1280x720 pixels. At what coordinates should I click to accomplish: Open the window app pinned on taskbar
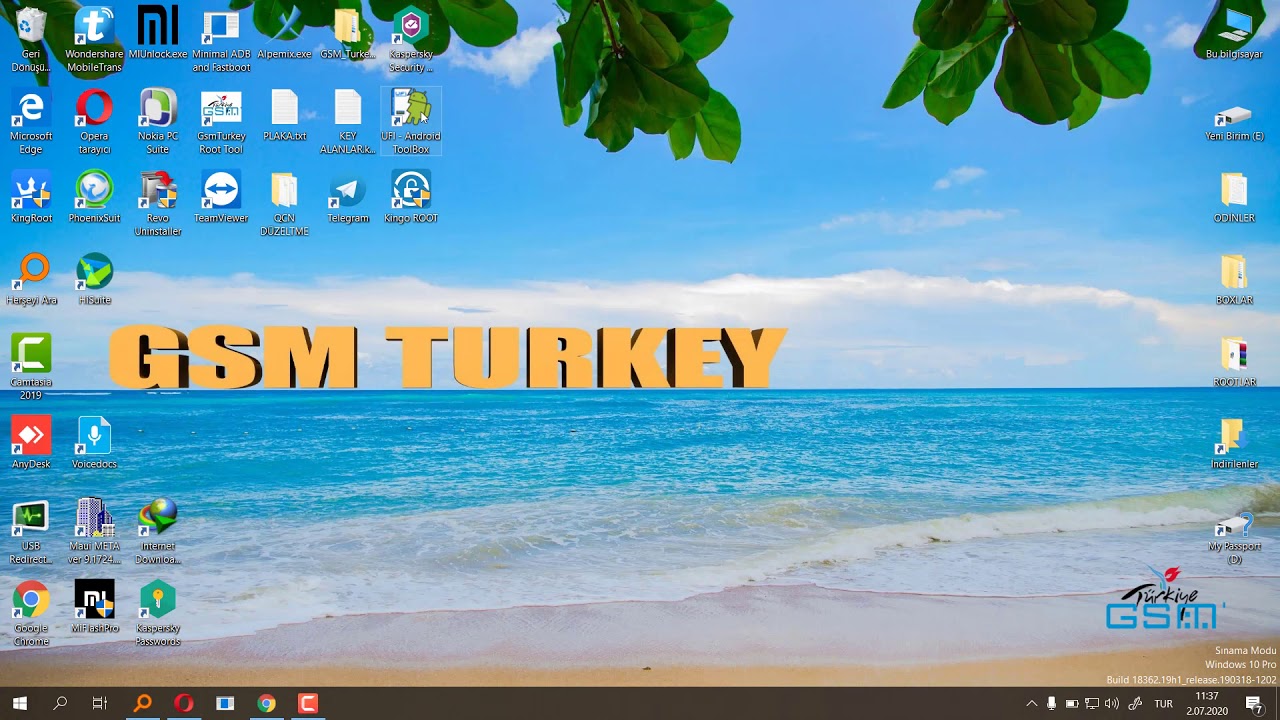coord(225,703)
